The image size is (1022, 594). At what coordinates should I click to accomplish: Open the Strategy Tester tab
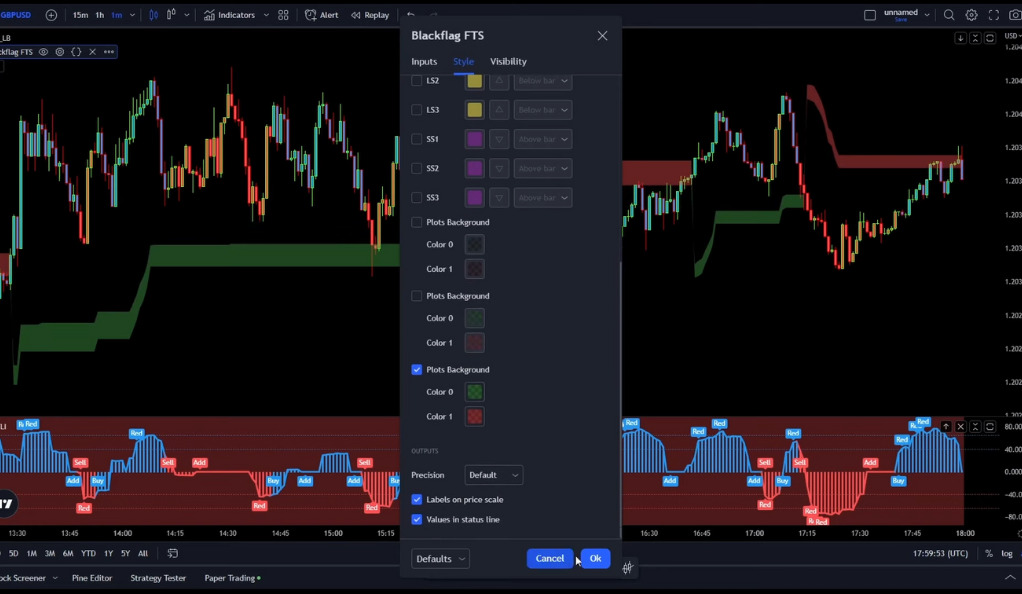[x=158, y=578]
